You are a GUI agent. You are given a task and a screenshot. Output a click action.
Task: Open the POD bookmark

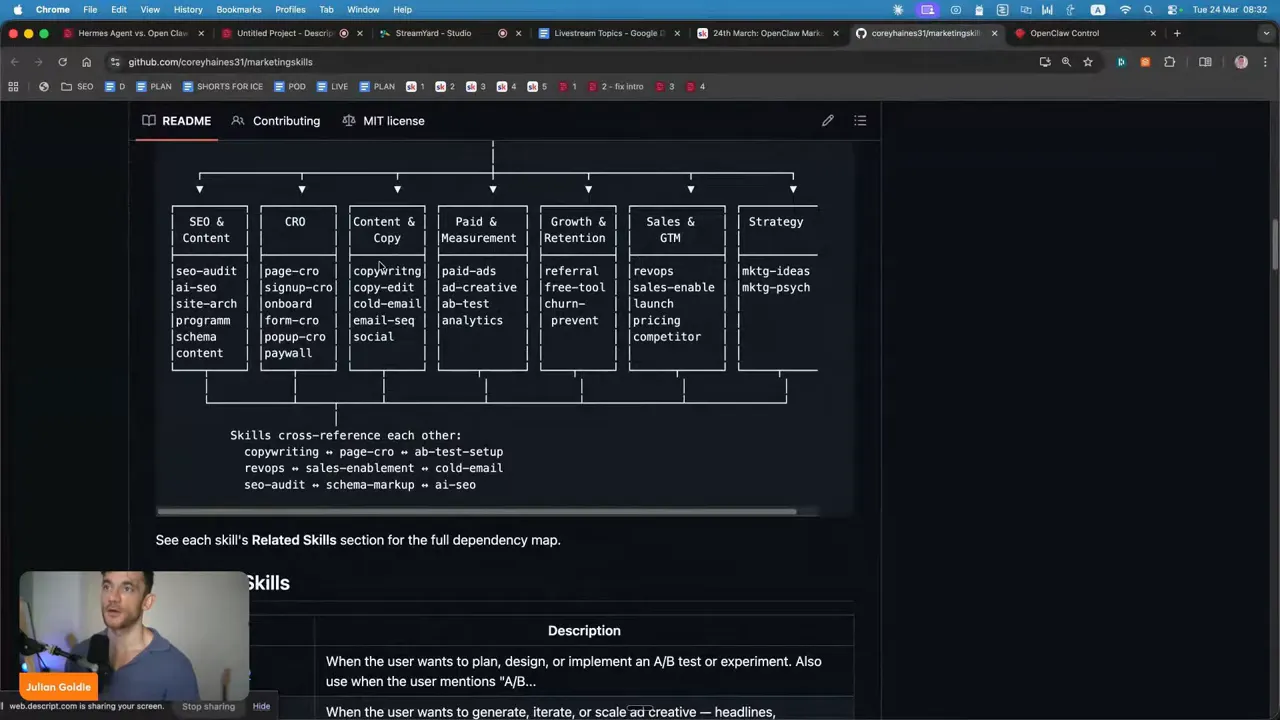point(289,87)
